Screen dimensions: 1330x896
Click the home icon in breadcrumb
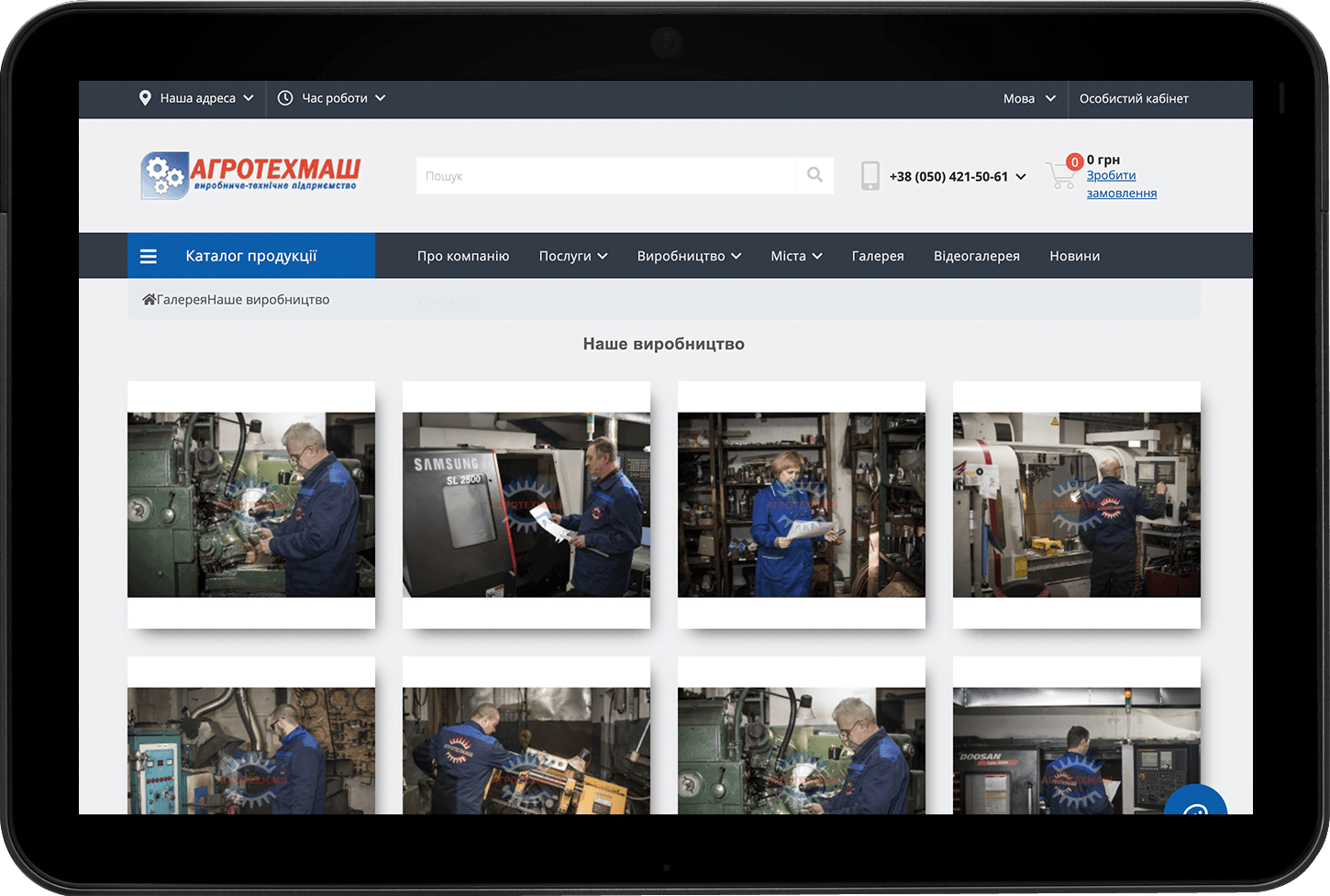149,300
